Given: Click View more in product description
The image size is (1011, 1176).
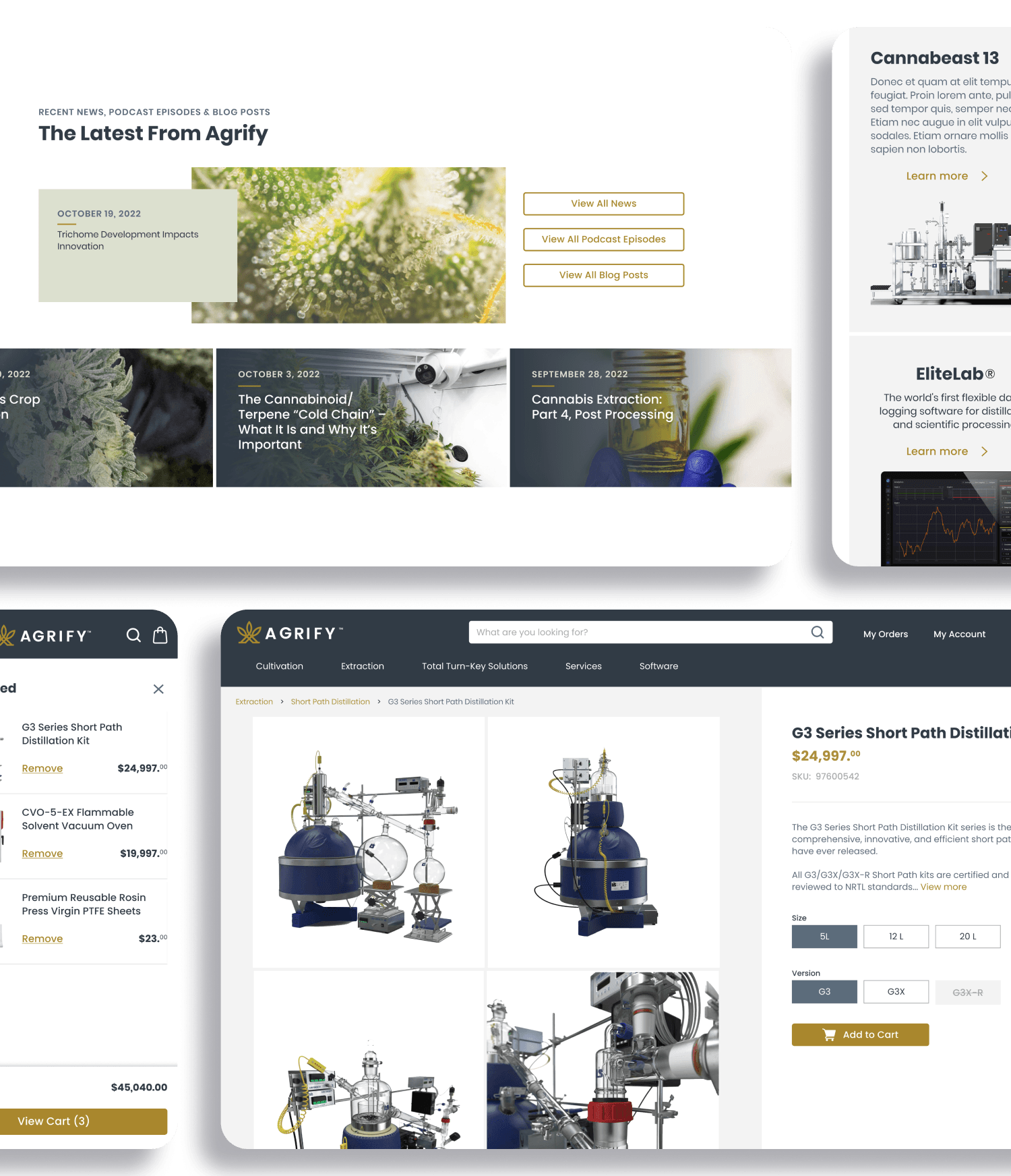Looking at the screenshot, I should pyautogui.click(x=944, y=887).
